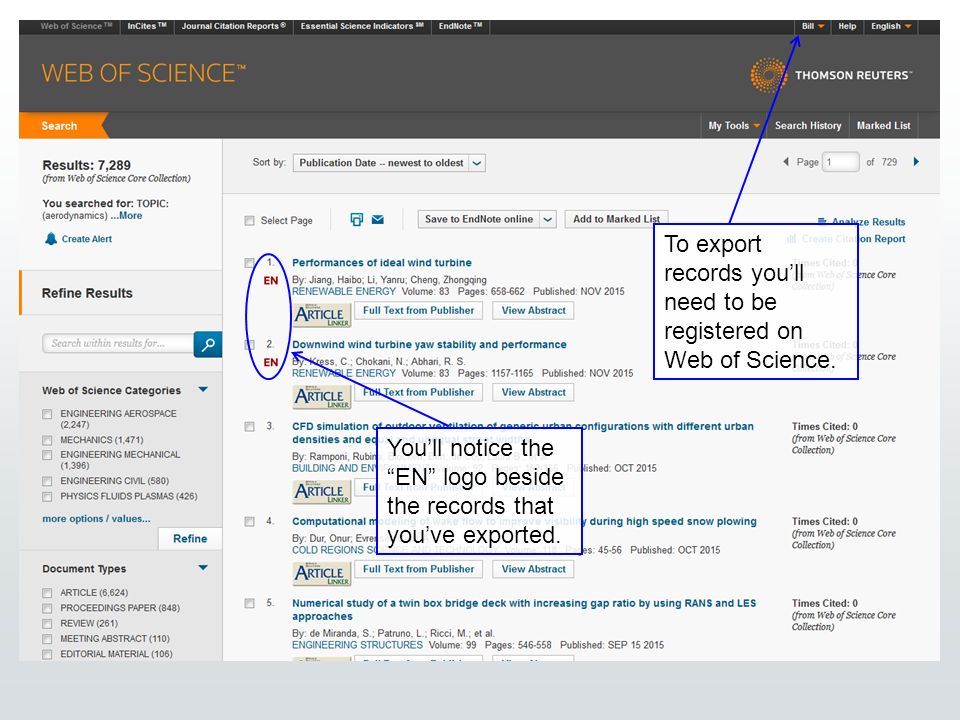
Task: Click the Search within results input field
Action: [x=118, y=343]
